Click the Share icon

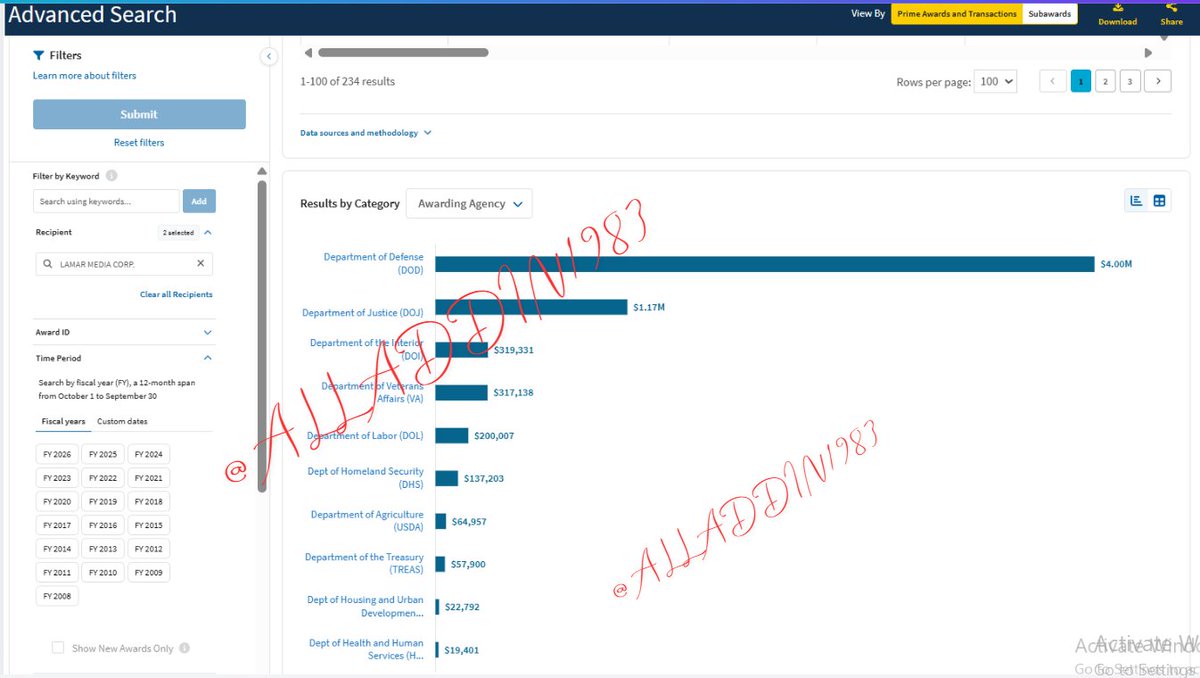(1171, 8)
